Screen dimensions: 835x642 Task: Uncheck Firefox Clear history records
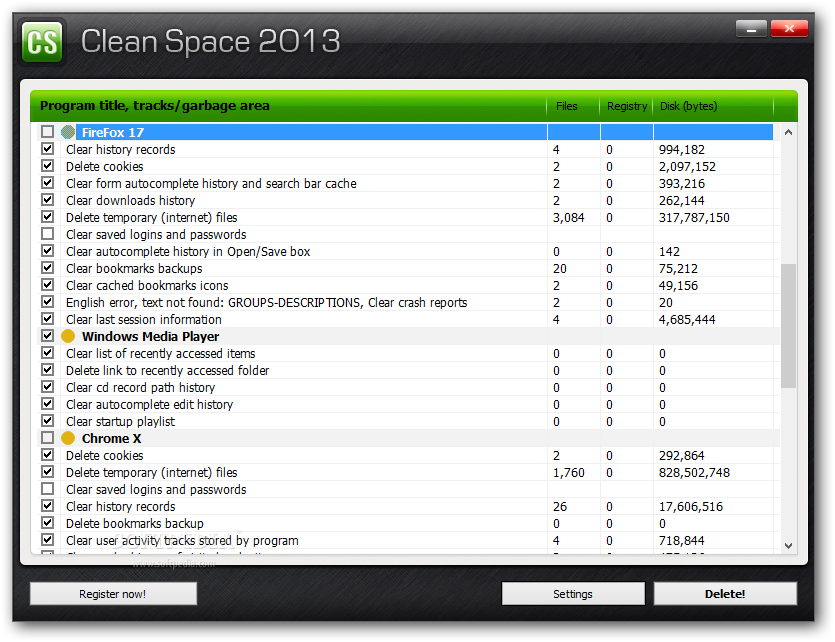(x=47, y=149)
